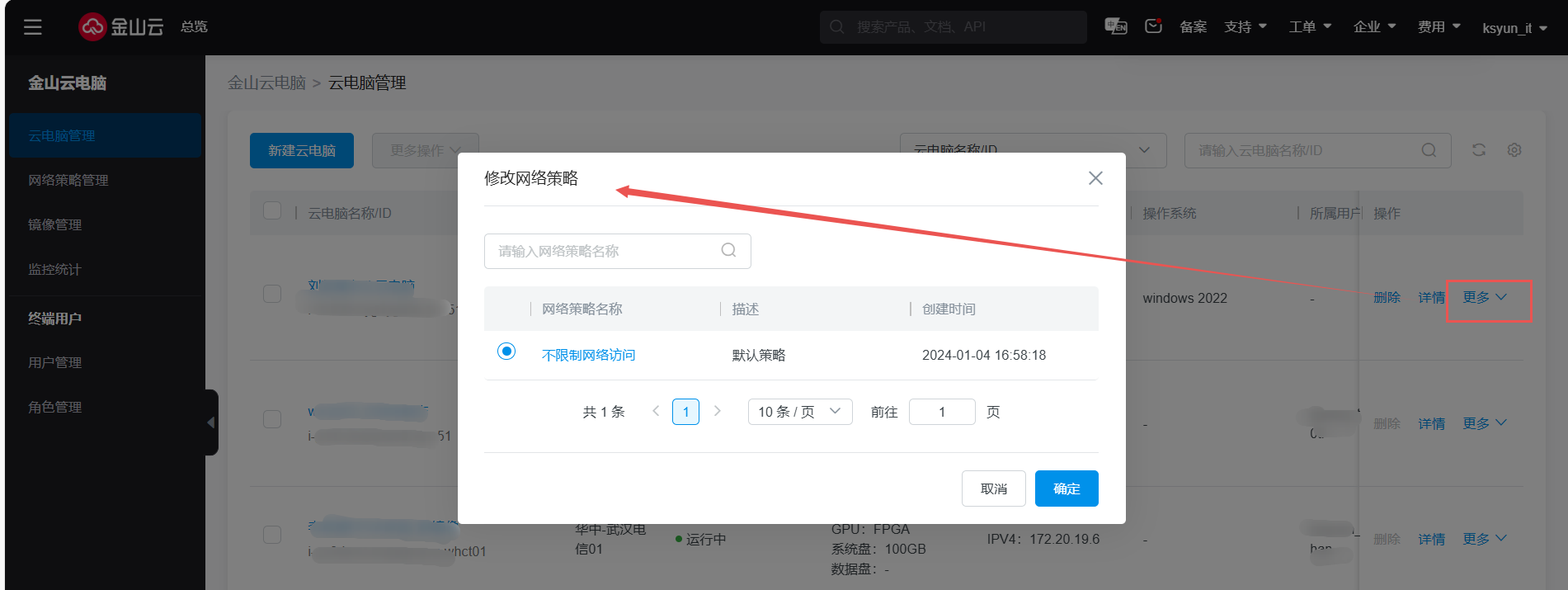Select the 不限制网络访问 radio button

click(x=506, y=352)
